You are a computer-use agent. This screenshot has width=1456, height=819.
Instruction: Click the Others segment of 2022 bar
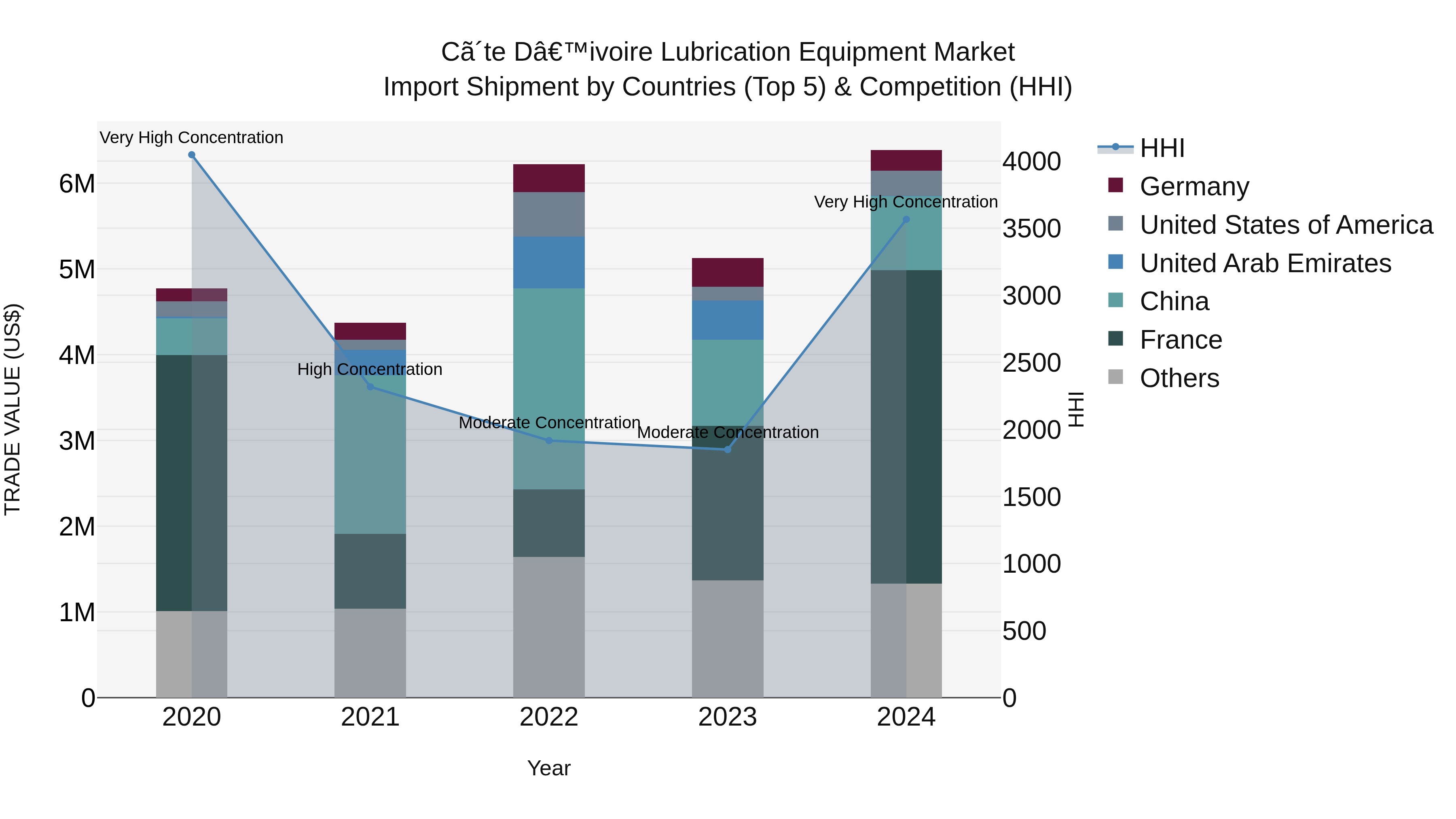(549, 627)
